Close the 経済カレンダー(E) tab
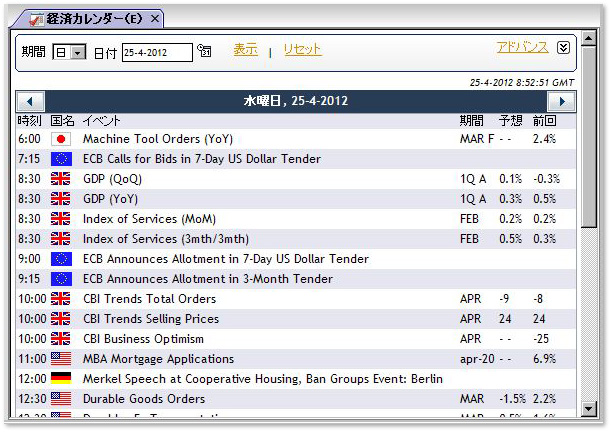The image size is (611, 432). pos(155,19)
